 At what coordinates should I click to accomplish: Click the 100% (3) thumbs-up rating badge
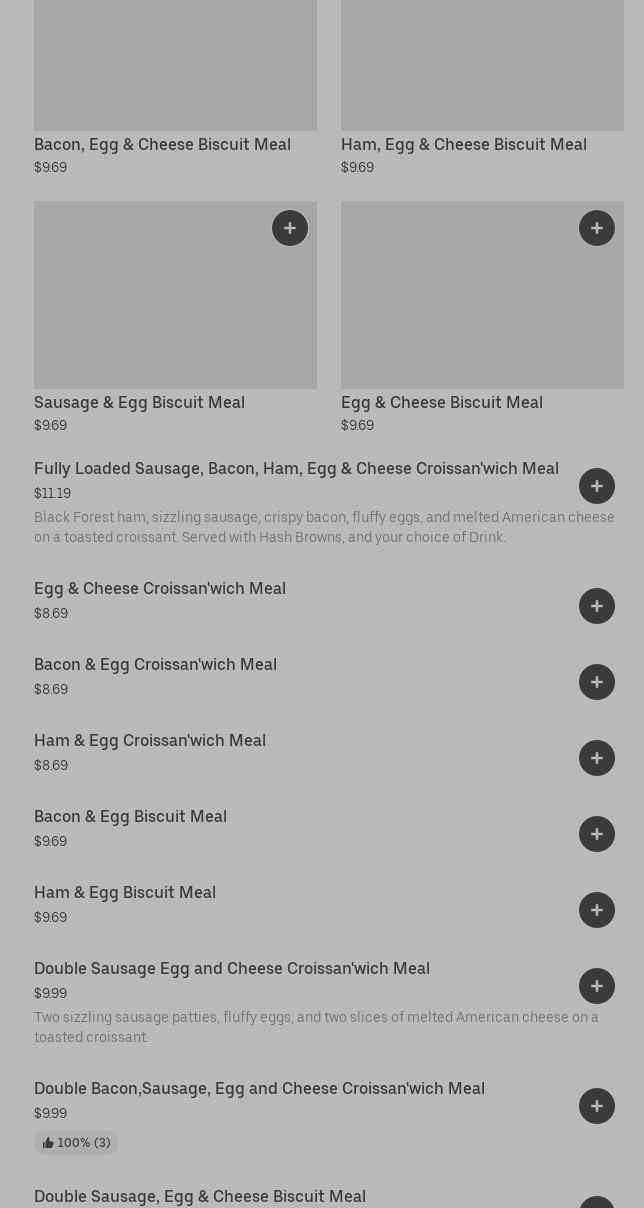tap(76, 1142)
